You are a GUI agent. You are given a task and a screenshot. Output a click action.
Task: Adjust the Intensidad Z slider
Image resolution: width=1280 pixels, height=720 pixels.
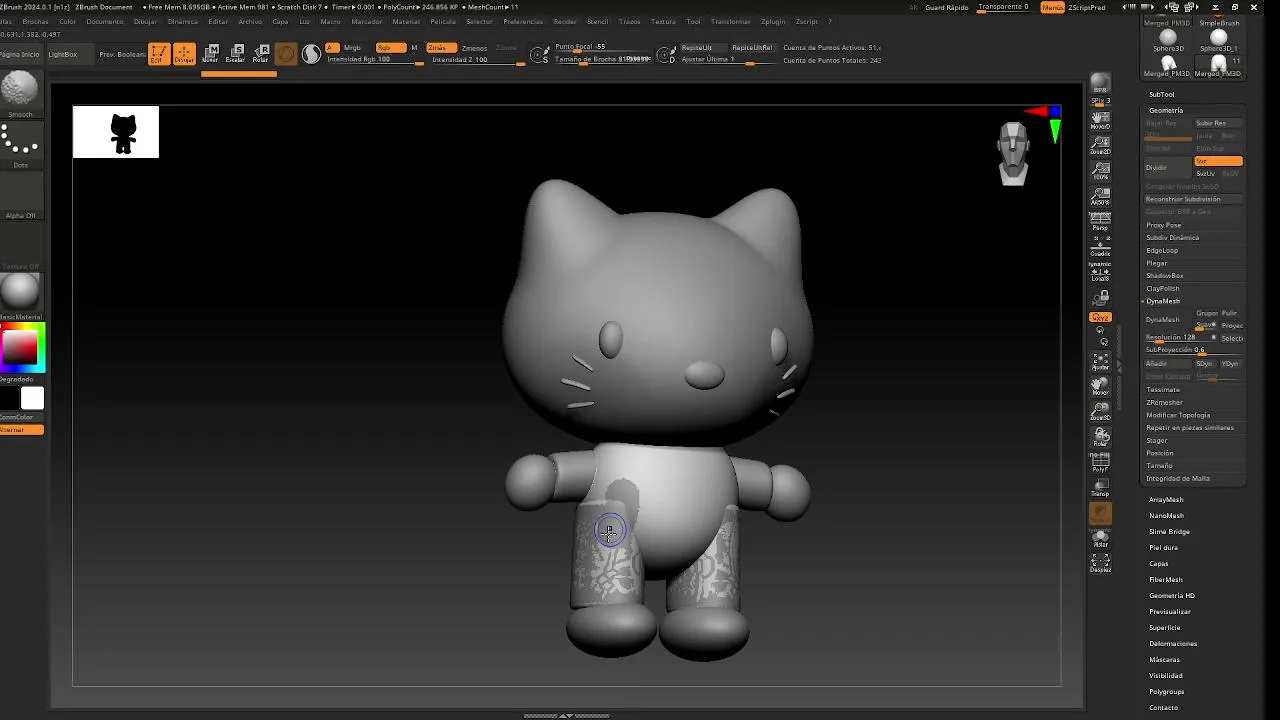pyautogui.click(x=478, y=60)
